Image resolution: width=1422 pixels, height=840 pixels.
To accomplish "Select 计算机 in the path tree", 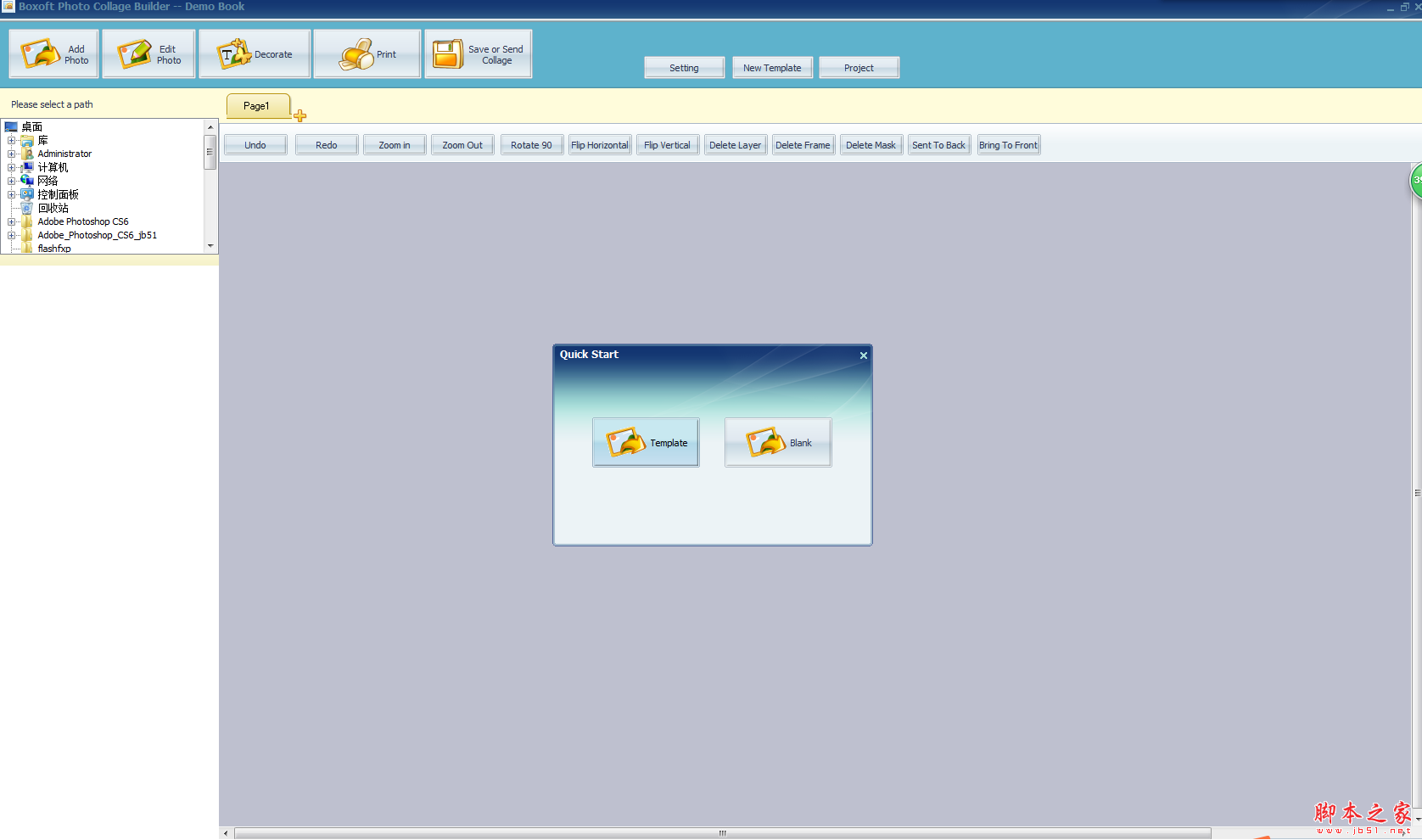I will (53, 168).
